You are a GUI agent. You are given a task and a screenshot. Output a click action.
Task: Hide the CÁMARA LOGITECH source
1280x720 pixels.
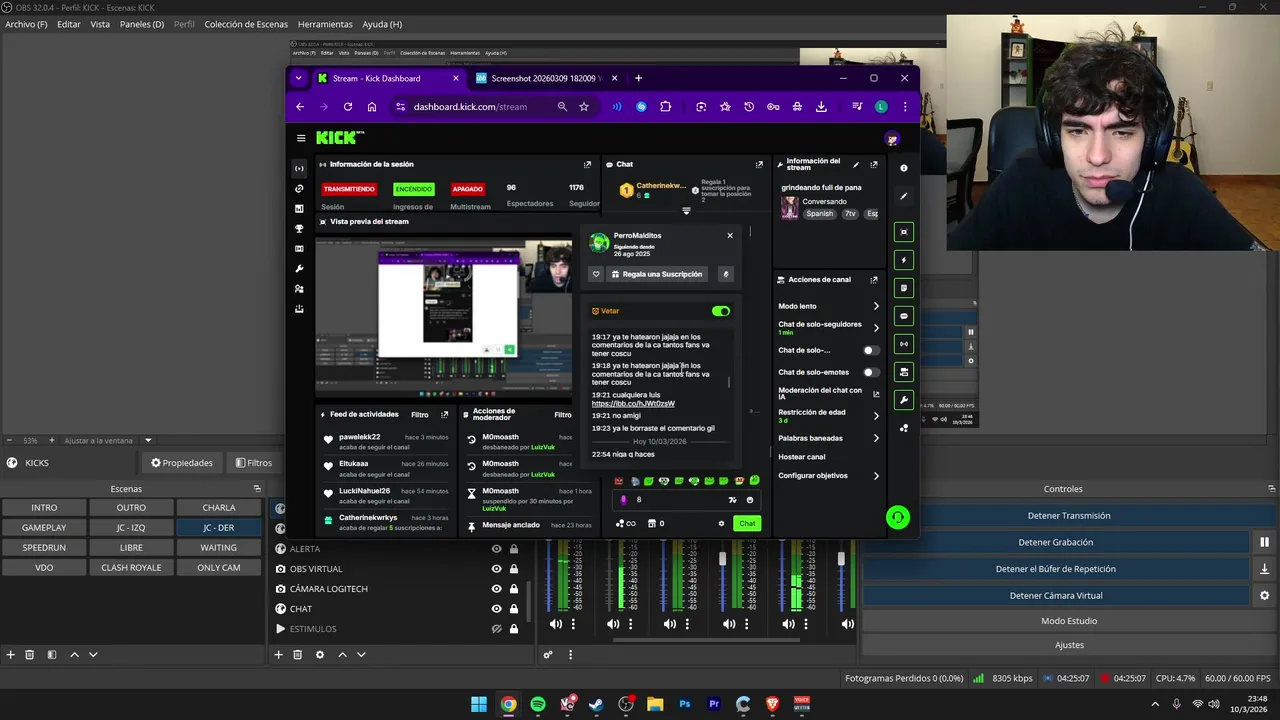click(x=496, y=589)
